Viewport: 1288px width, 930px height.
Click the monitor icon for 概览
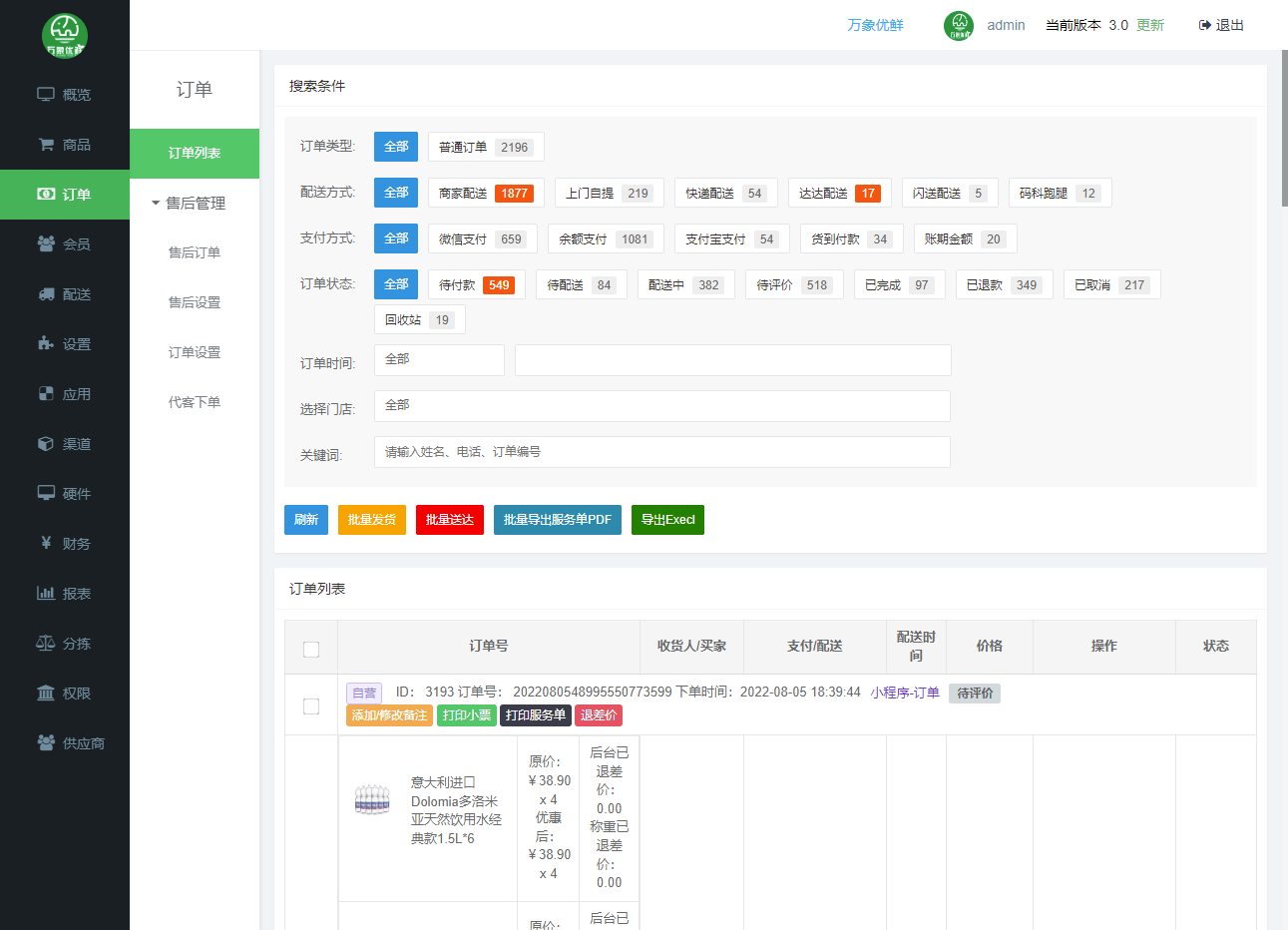coord(46,95)
